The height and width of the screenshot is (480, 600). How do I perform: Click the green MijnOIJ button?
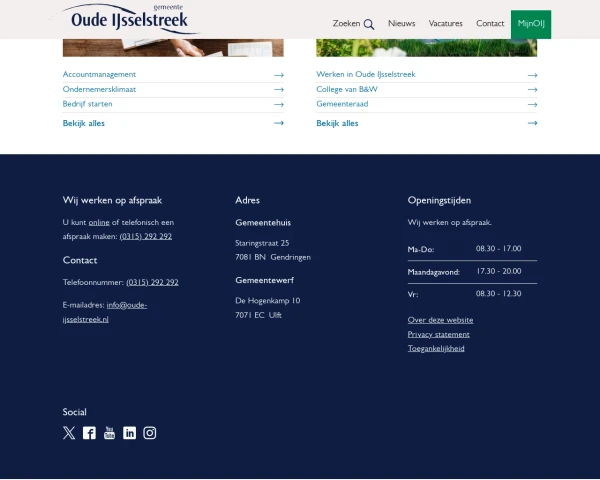(x=531, y=24)
